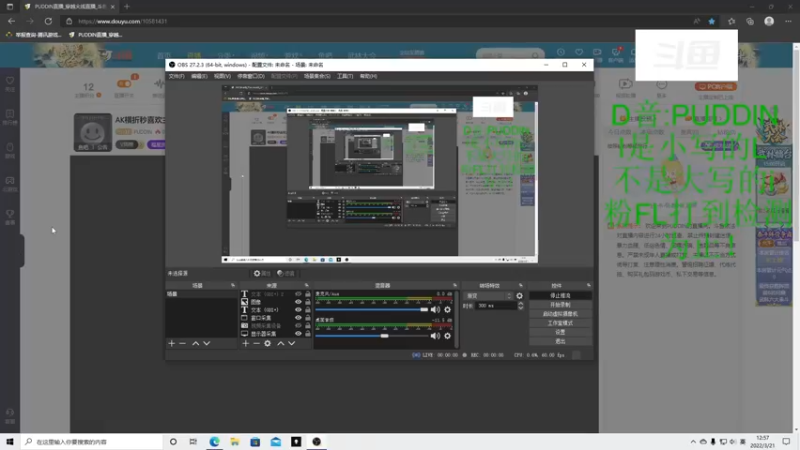Open transition properties gear icon
Viewport: 800px width, 450px height.
coord(519,296)
